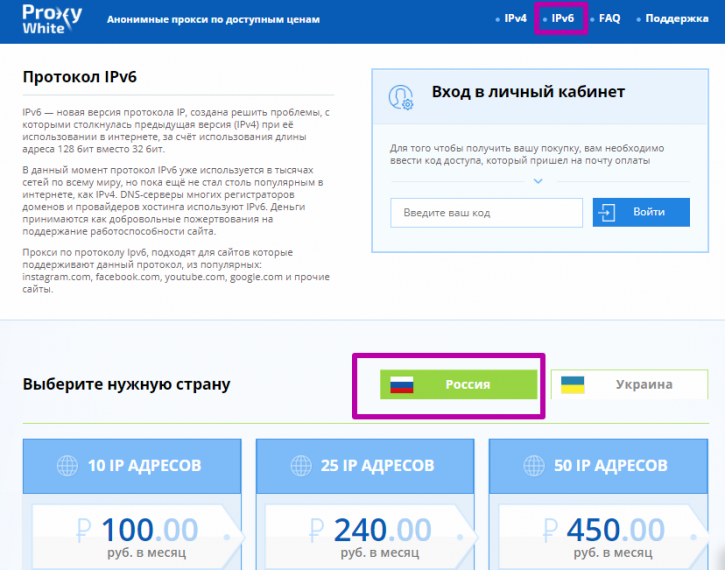Click 'Выберите нужную страну' heading
Viewport: 725px width, 570px height.
pos(126,384)
